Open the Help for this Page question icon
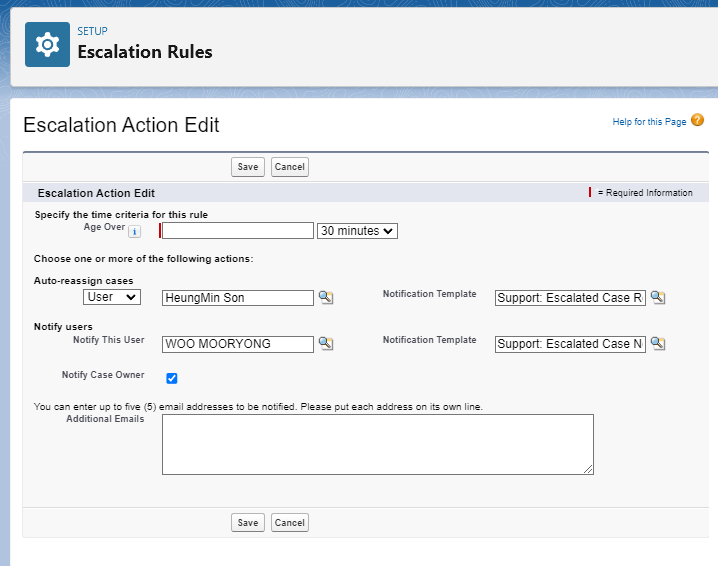Image resolution: width=718 pixels, height=566 pixels. pos(697,121)
